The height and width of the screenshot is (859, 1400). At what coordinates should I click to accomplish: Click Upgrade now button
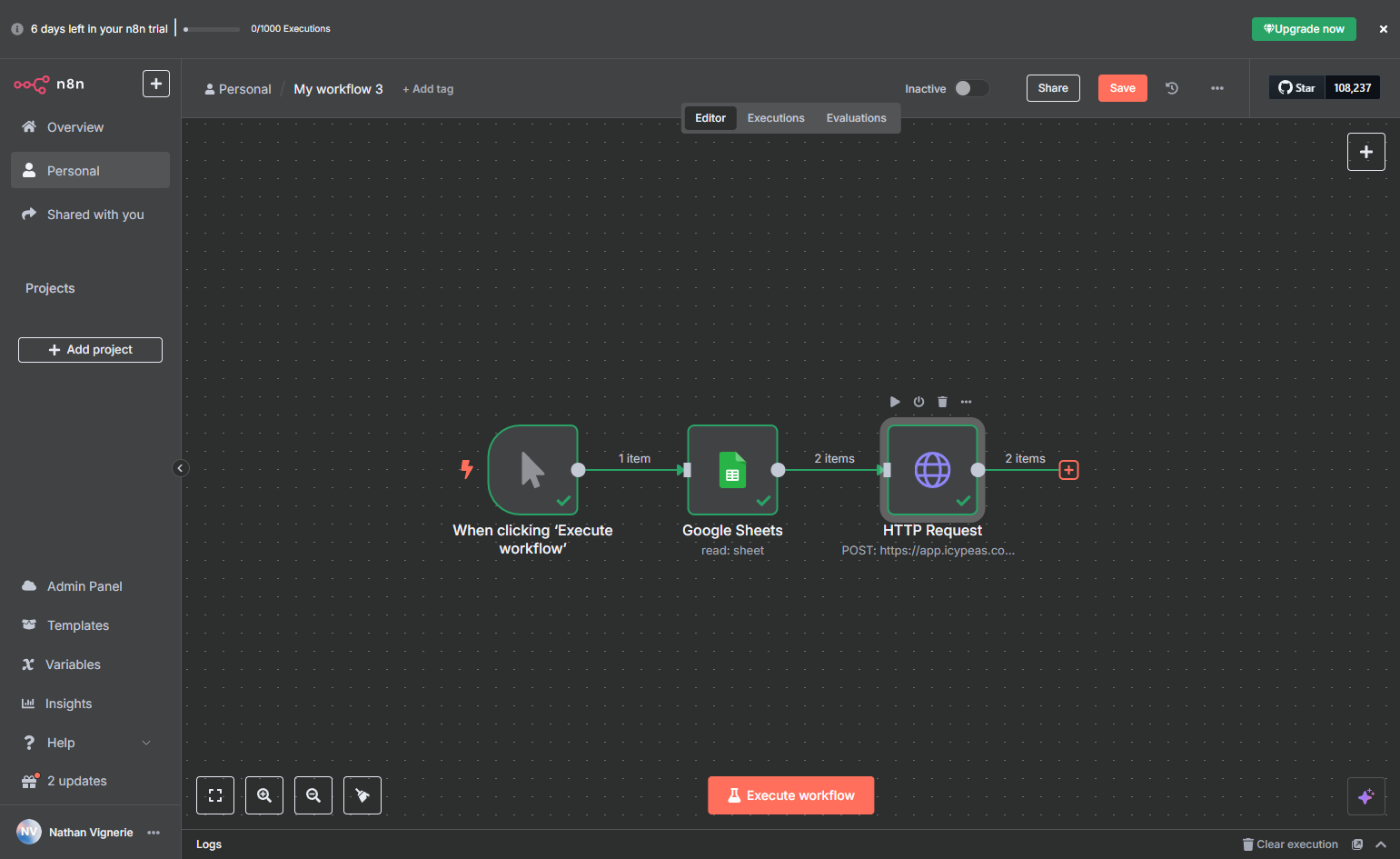tap(1304, 29)
